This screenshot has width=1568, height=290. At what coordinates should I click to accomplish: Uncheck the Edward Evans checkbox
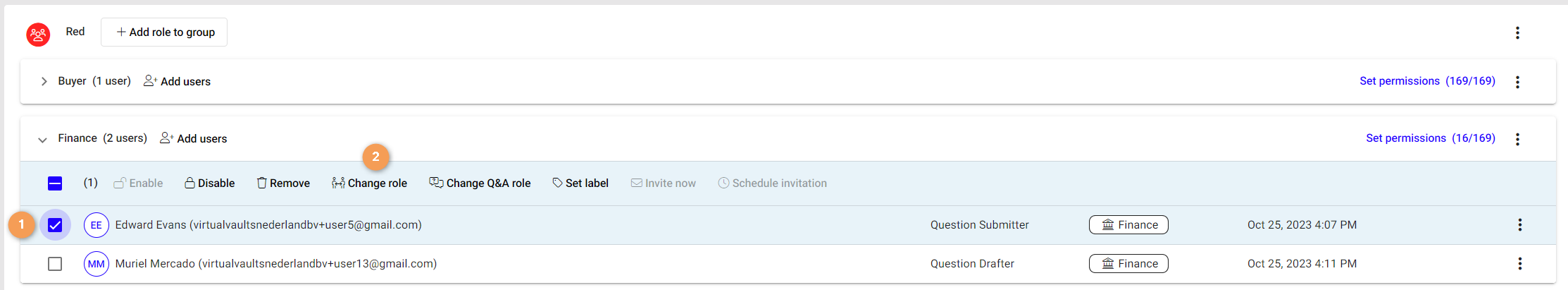click(55, 225)
